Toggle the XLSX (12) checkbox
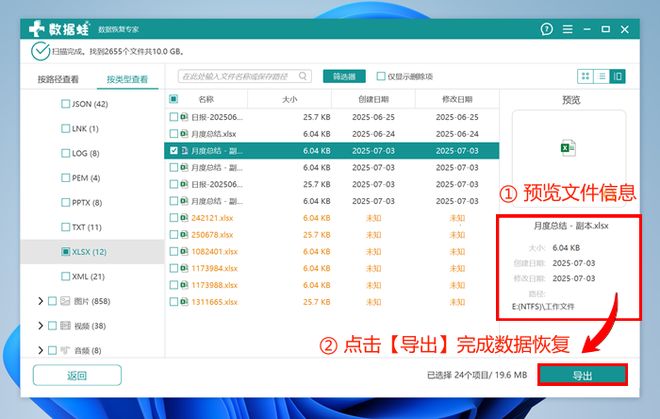 [66, 252]
